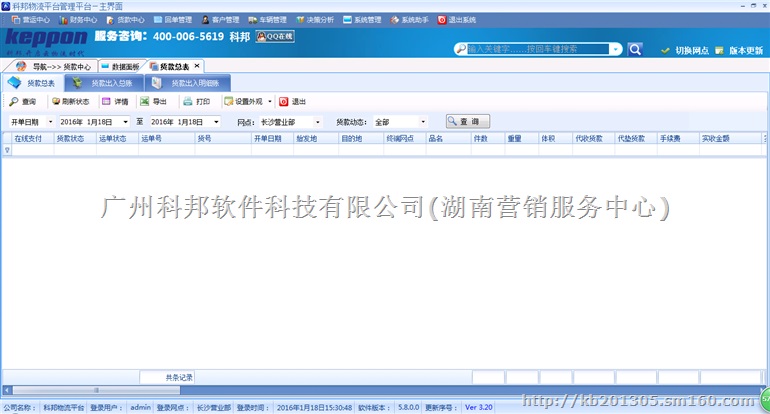Click the 共条记录 footer cell
This screenshot has width=770, height=414.
click(x=167, y=377)
